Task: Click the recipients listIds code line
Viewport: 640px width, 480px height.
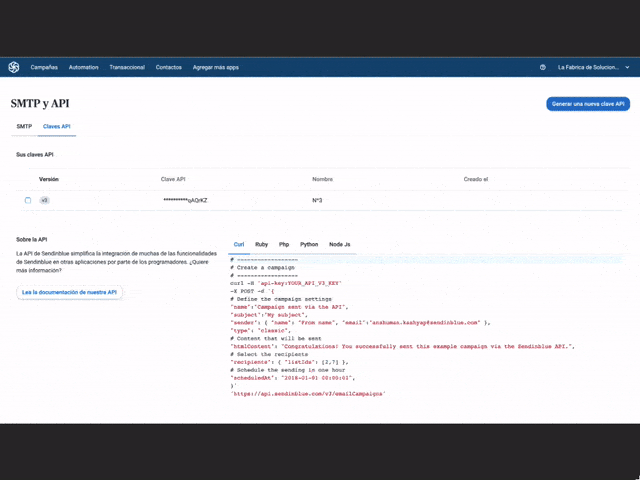Action: coord(289,362)
